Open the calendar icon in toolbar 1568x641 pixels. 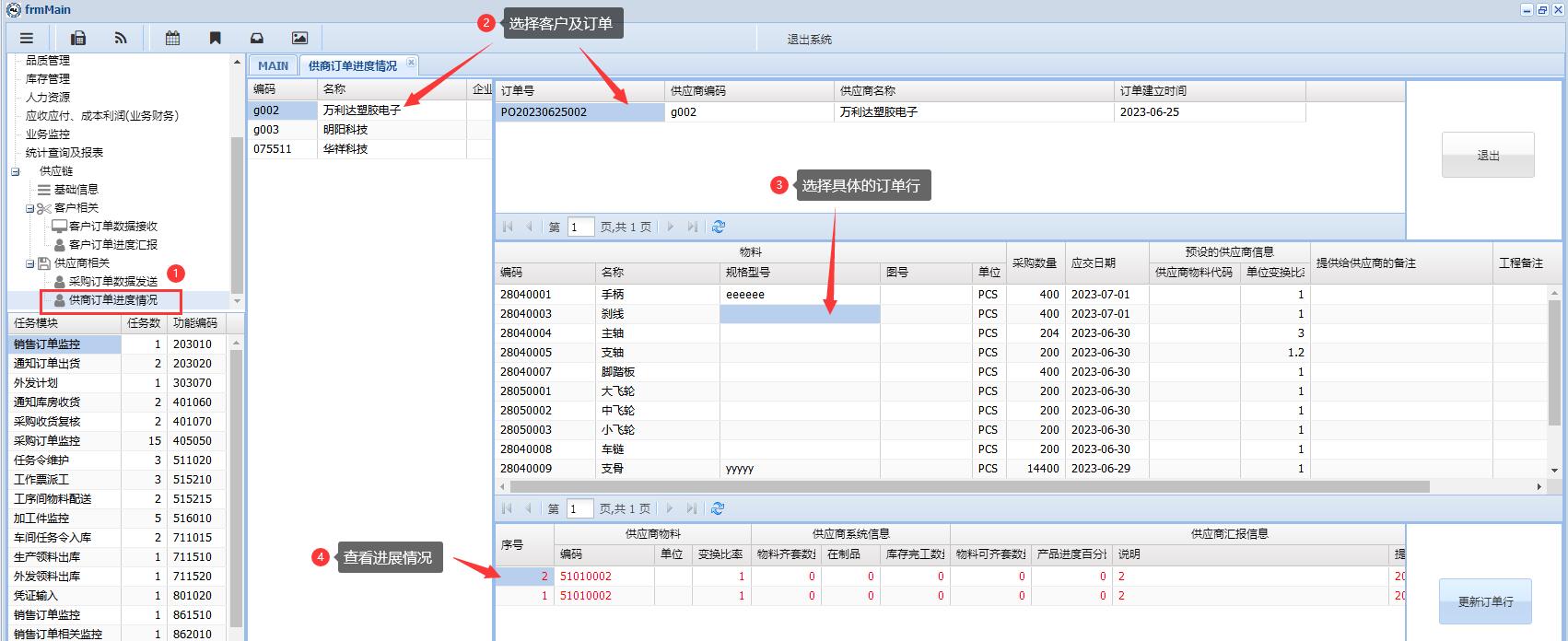tap(172, 38)
